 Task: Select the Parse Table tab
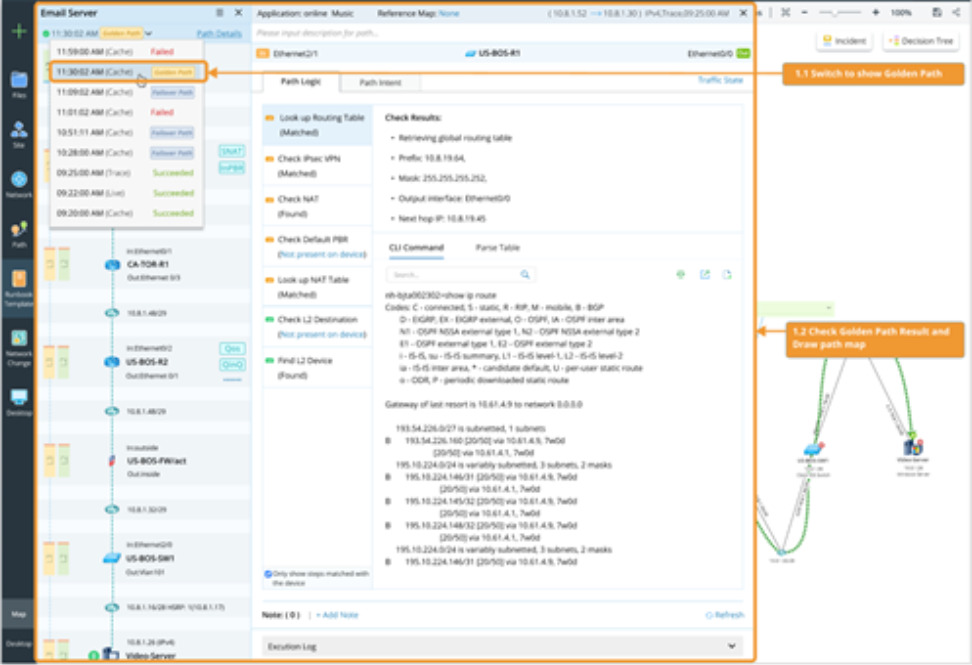[x=498, y=248]
